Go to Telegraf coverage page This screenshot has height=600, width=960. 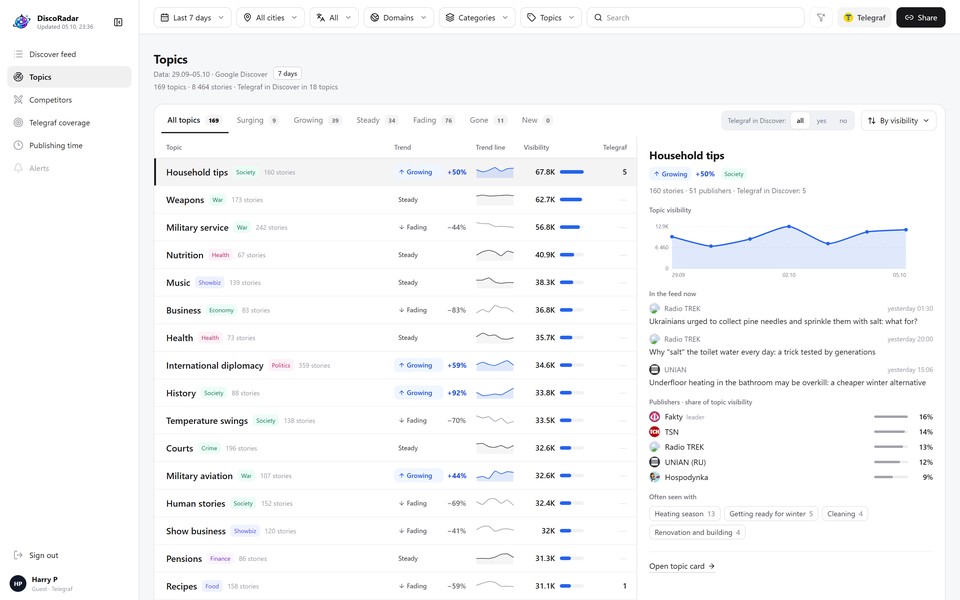pos(69,122)
